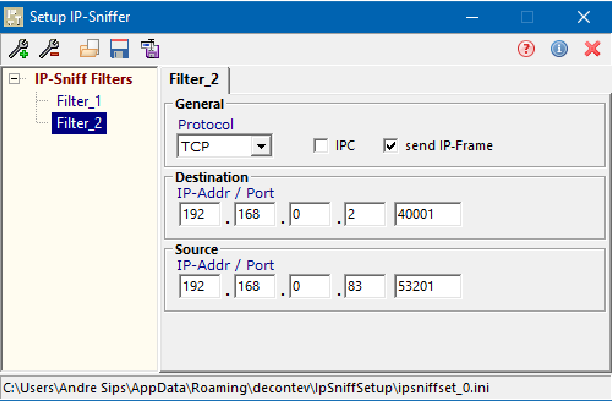The image size is (612, 401).
Task: Select IP-Sniff Filters root node
Action: [84, 79]
